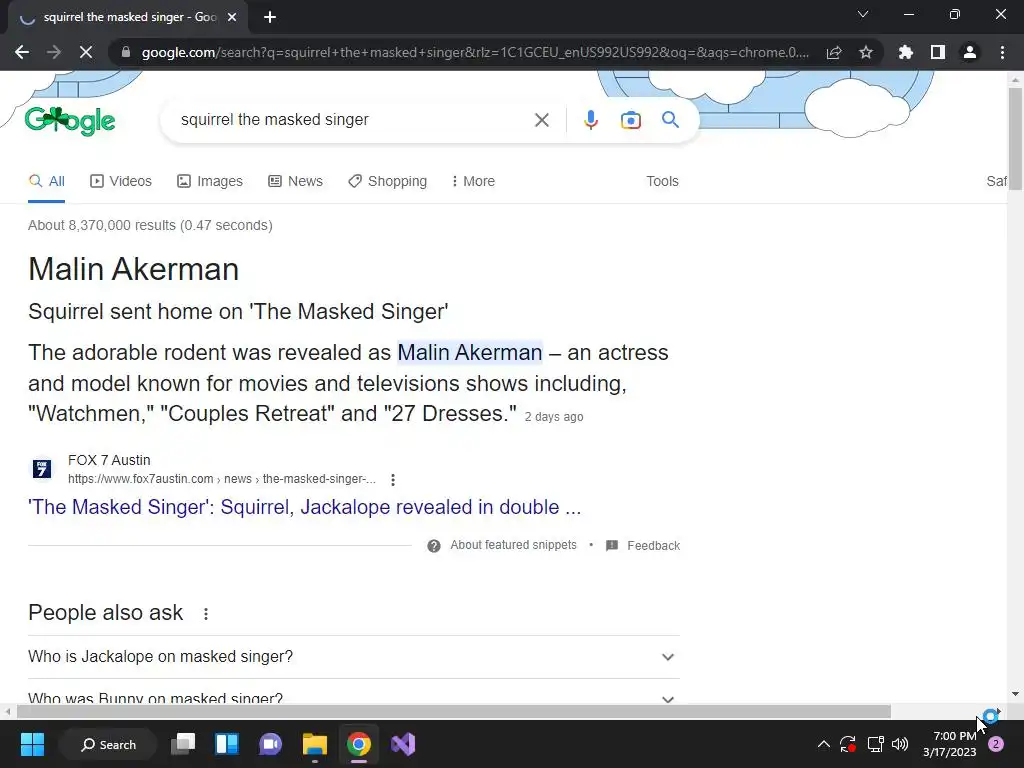This screenshot has width=1024, height=768.
Task: Open Task View on taskbar
Action: [x=183, y=744]
